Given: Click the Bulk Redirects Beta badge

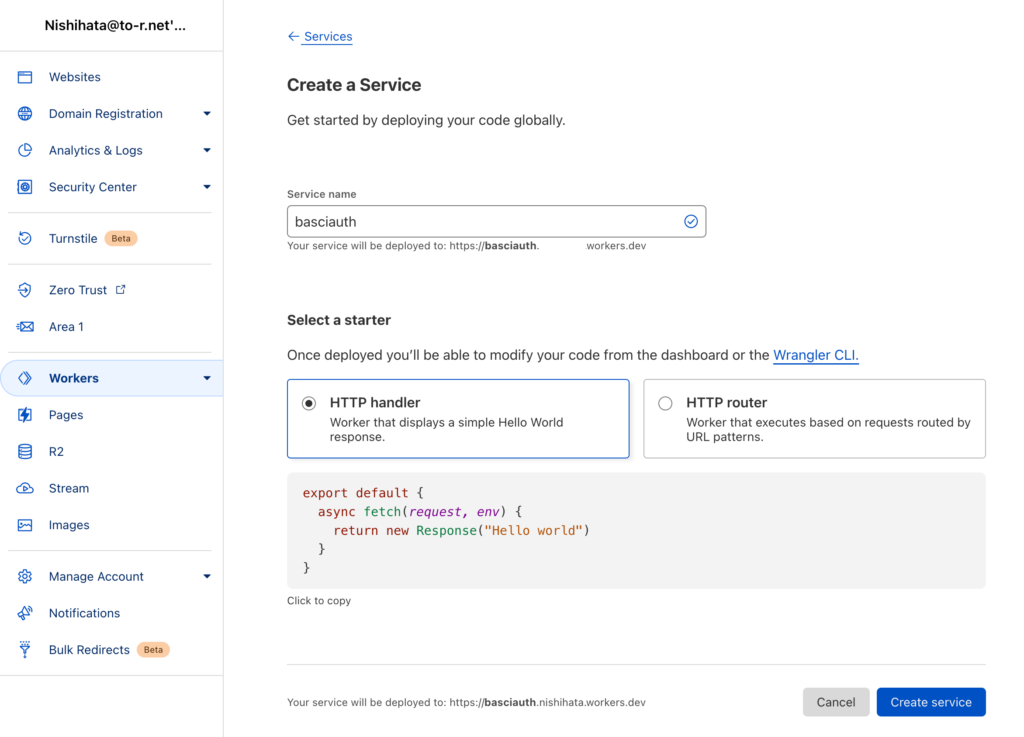Looking at the screenshot, I should point(153,650).
